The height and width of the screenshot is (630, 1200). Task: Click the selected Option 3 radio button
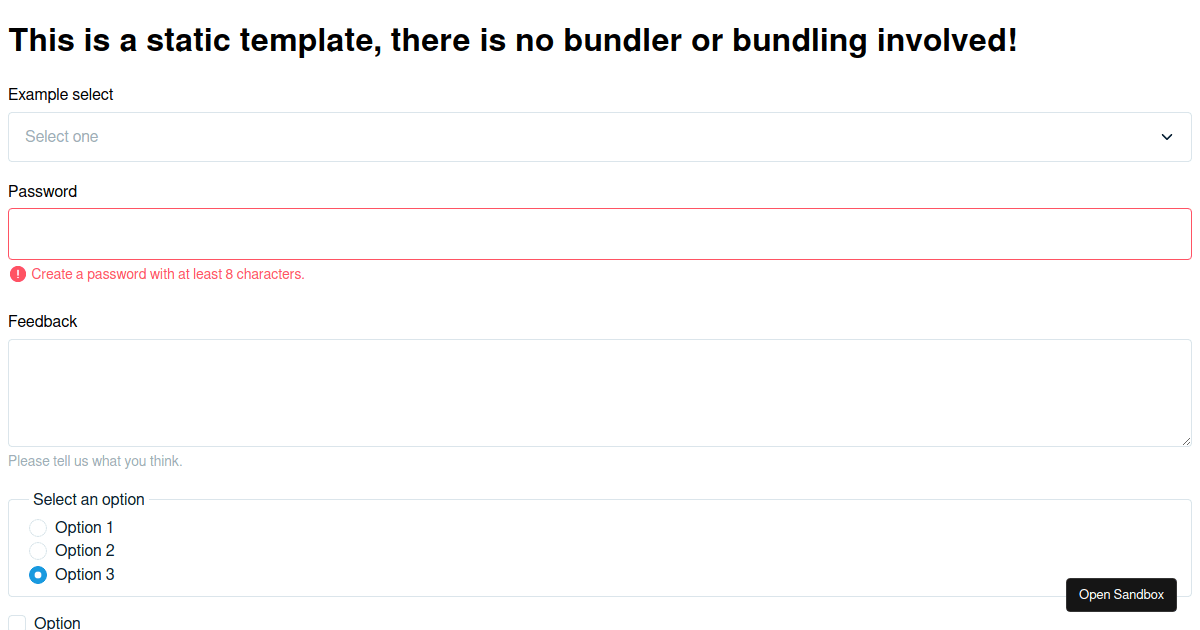point(38,574)
